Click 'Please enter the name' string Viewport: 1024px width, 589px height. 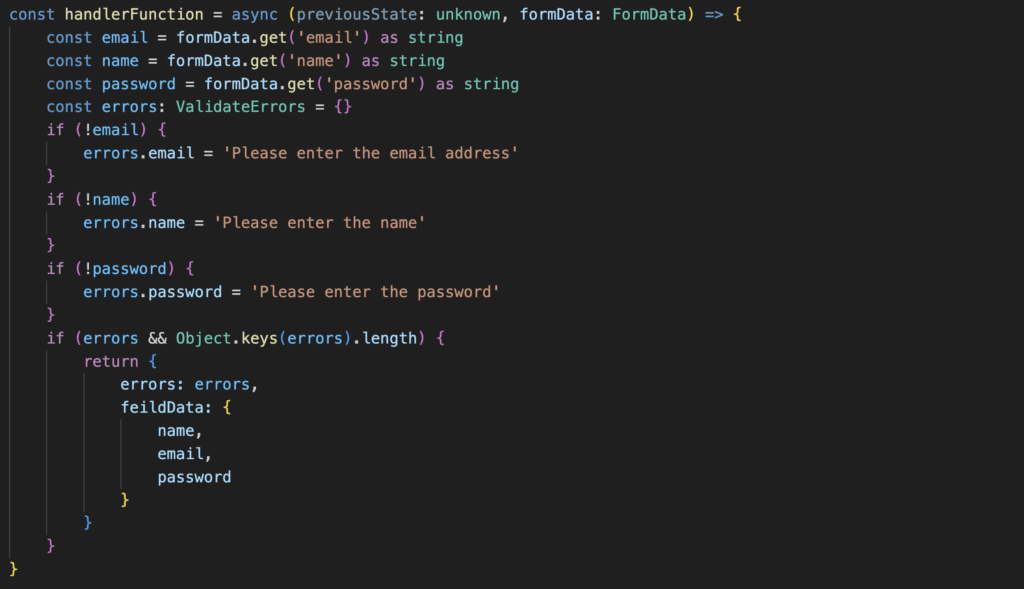[x=320, y=223]
